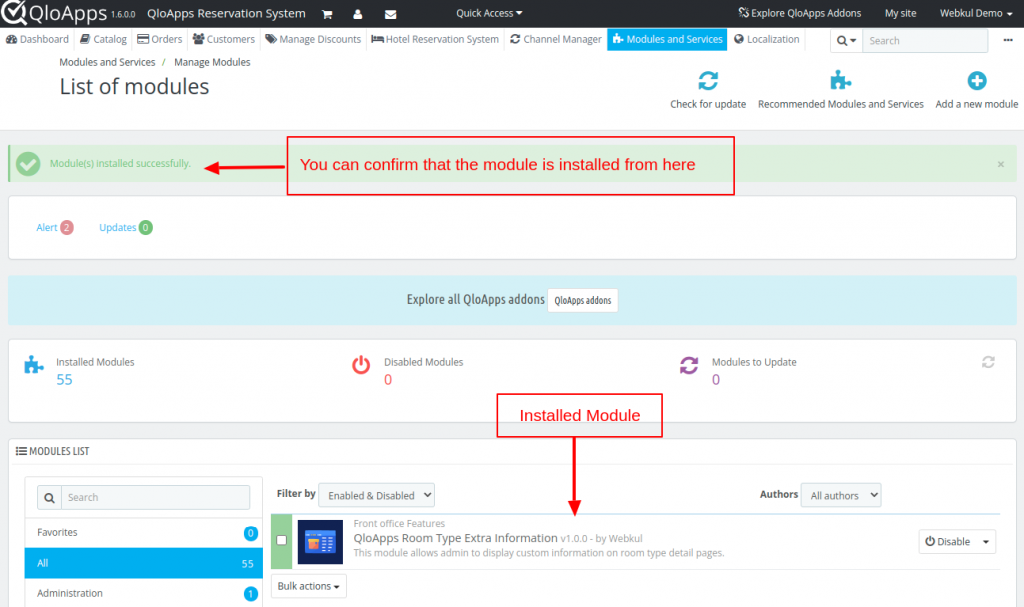Open the three-dots more menu
This screenshot has width=1024, height=607.
tap(1008, 40)
